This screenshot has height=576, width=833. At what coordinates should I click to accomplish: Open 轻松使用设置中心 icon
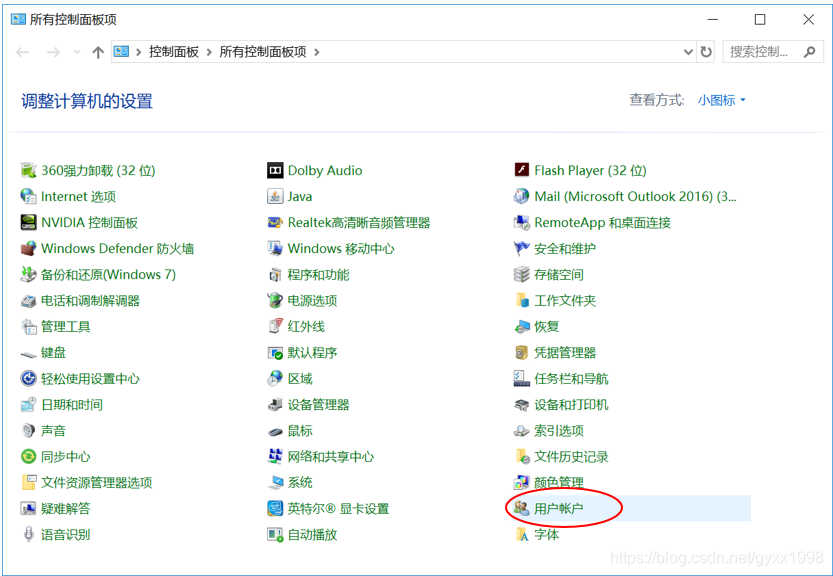(28, 379)
